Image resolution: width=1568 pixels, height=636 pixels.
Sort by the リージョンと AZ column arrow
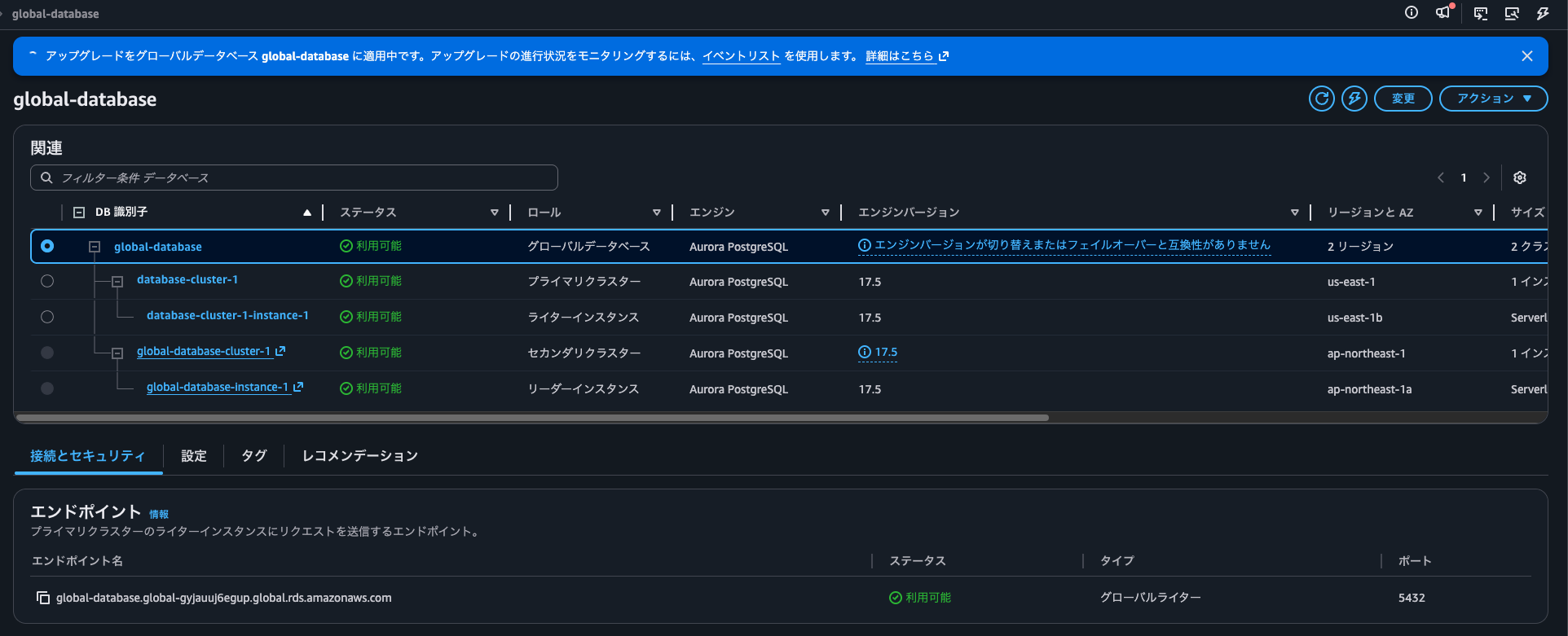[x=1478, y=213]
